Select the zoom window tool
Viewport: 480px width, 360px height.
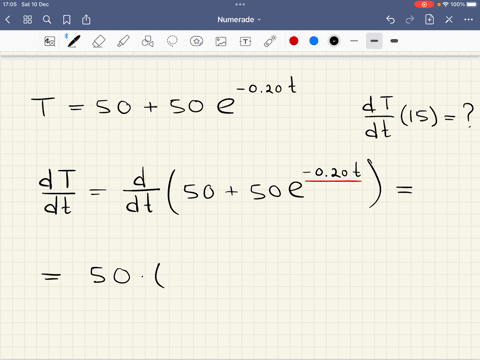click(50, 41)
